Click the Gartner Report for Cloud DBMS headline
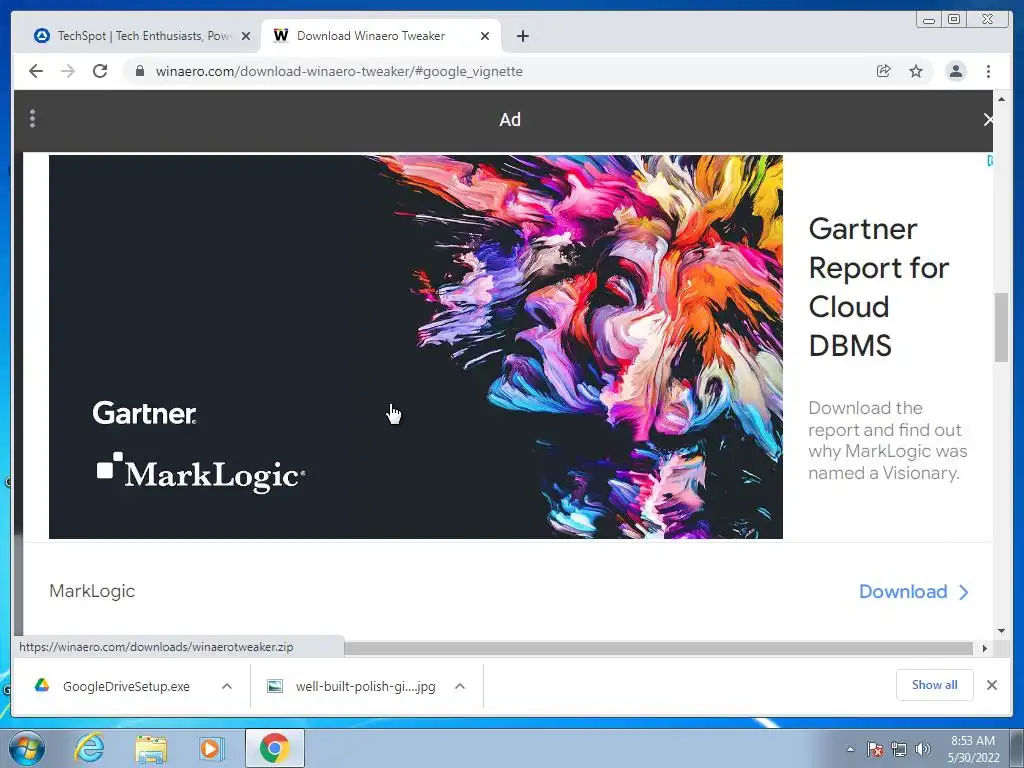The height and width of the screenshot is (768, 1024). tap(878, 287)
